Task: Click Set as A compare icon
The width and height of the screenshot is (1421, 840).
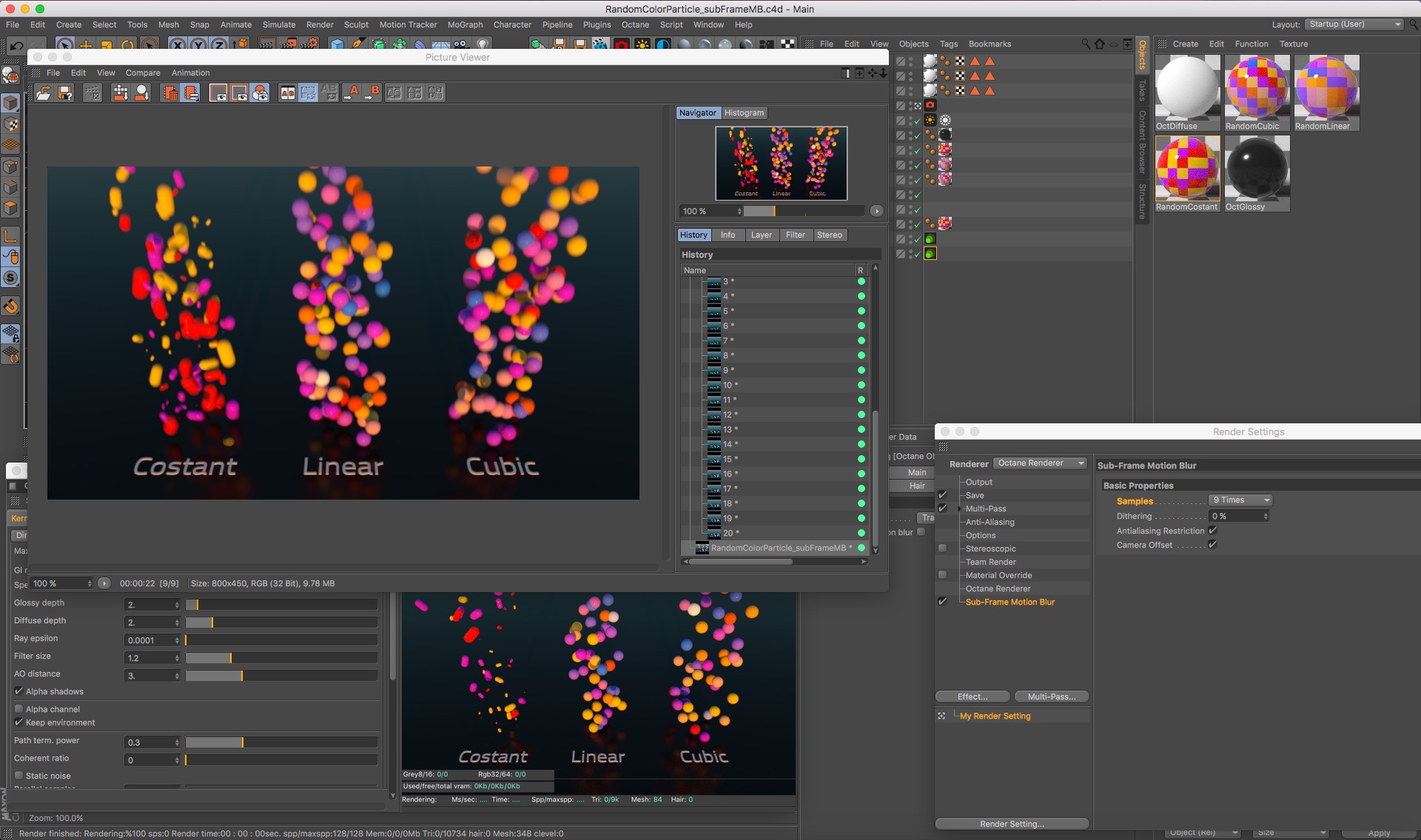Action: (x=352, y=93)
